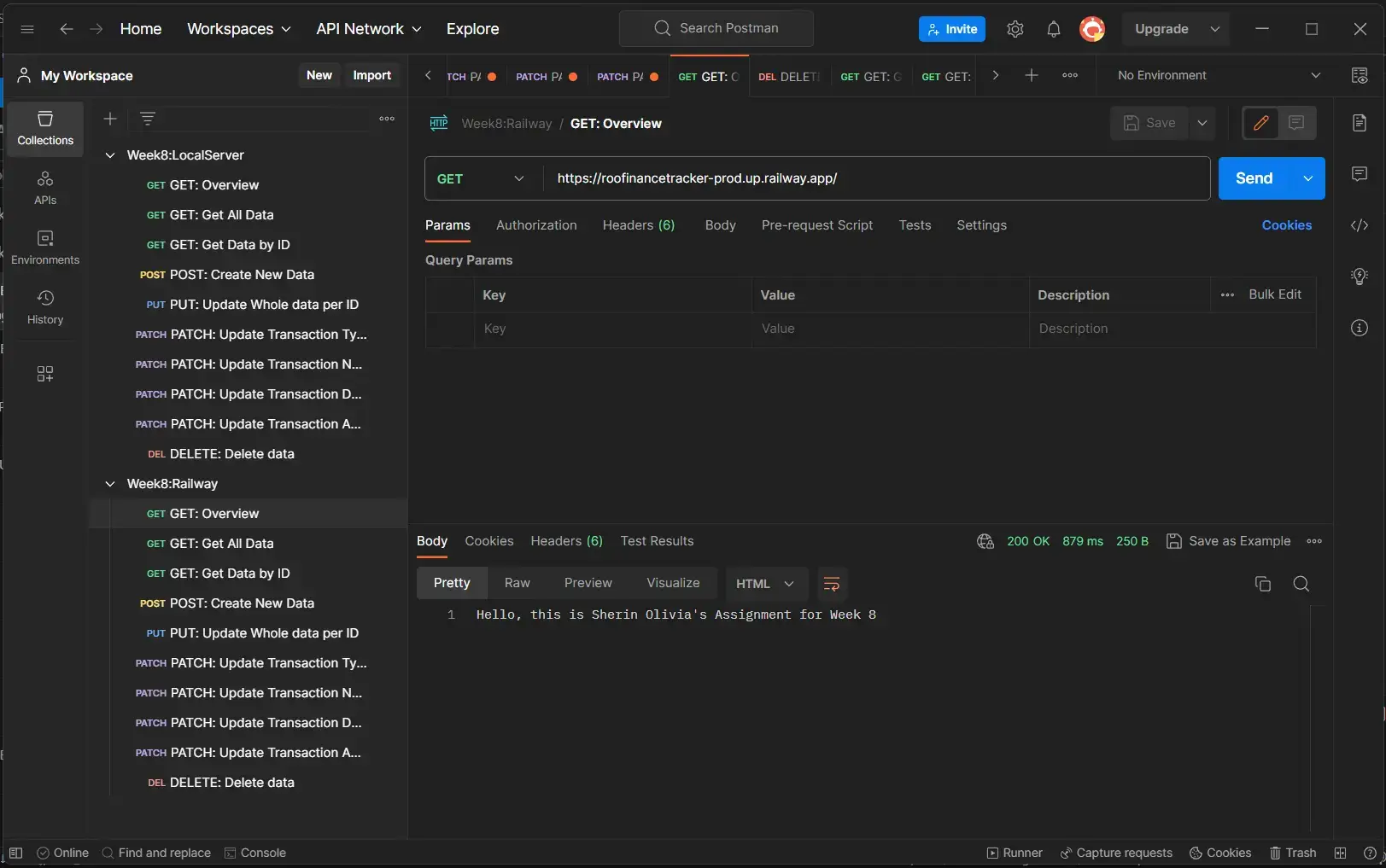Open the Save options dropdown arrow
The image size is (1386, 868).
1202,123
